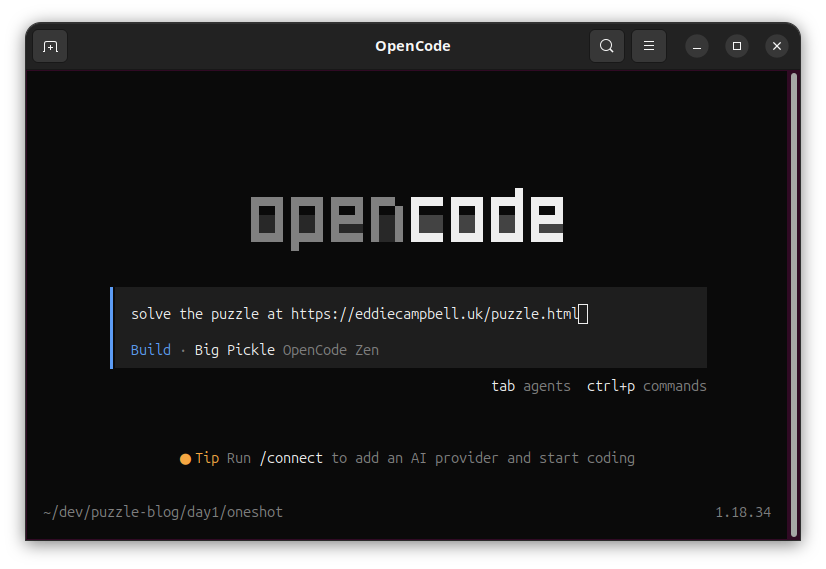This screenshot has height=569, width=826.
Task: Select the Build agent label
Action: tap(151, 350)
